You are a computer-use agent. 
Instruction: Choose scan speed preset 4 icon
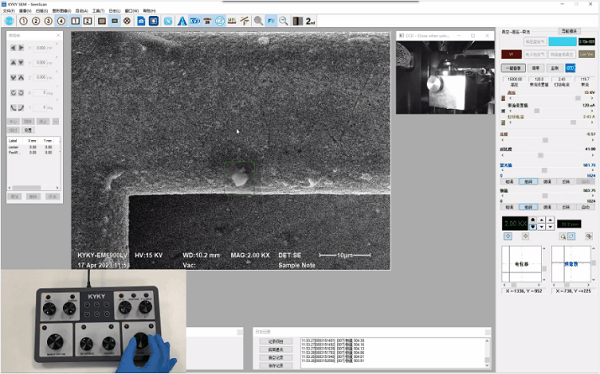coord(61,21)
